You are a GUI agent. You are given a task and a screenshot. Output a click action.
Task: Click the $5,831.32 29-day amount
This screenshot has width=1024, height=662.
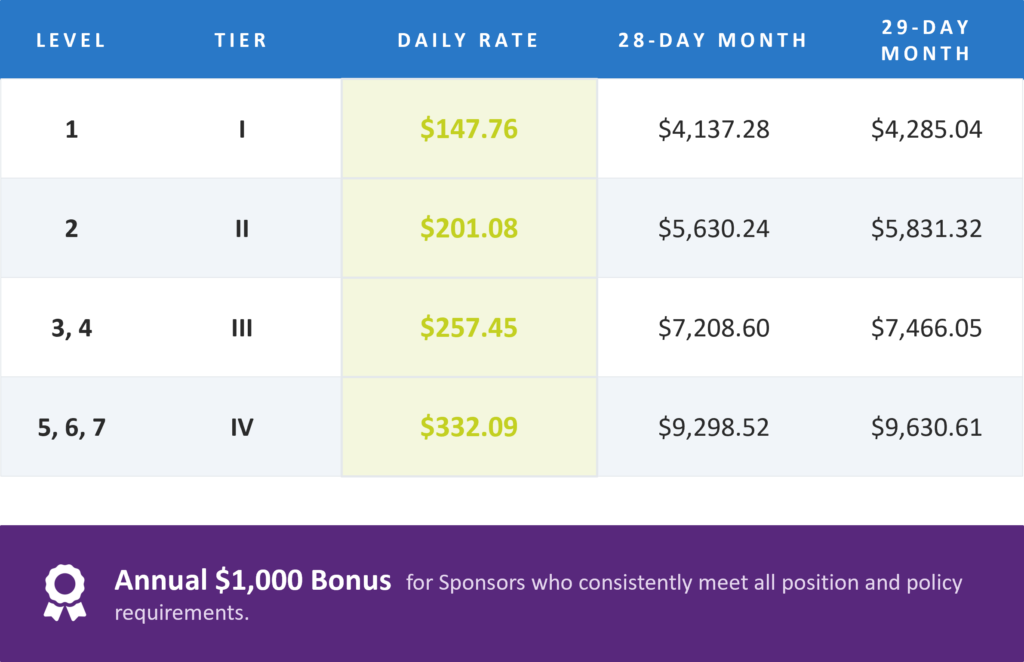coord(926,229)
